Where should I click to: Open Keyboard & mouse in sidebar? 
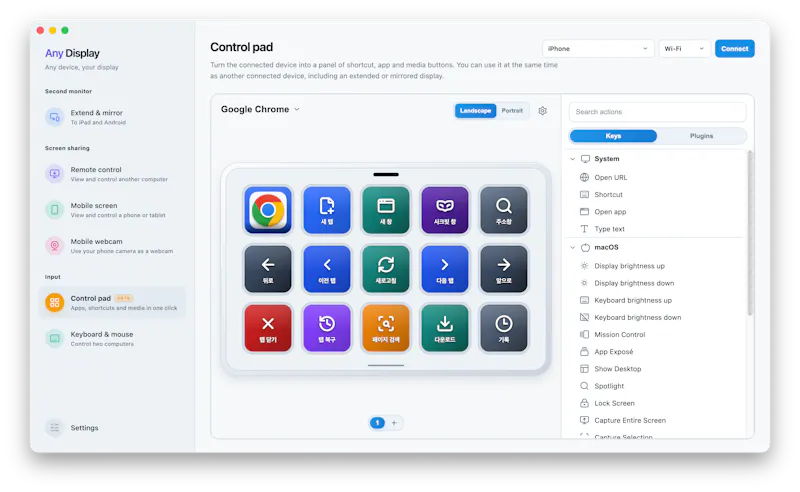(112, 339)
